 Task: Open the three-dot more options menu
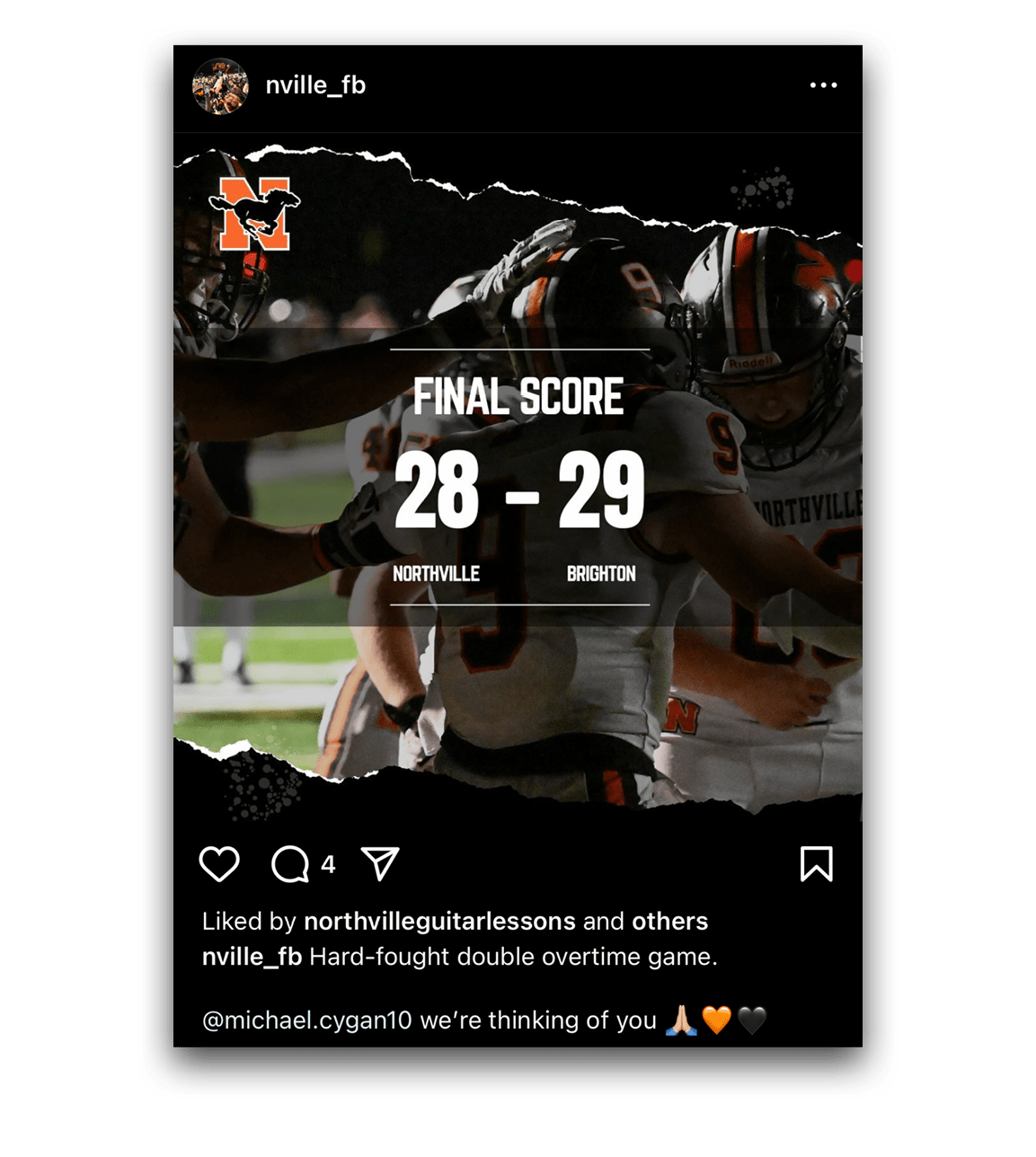pos(823,85)
